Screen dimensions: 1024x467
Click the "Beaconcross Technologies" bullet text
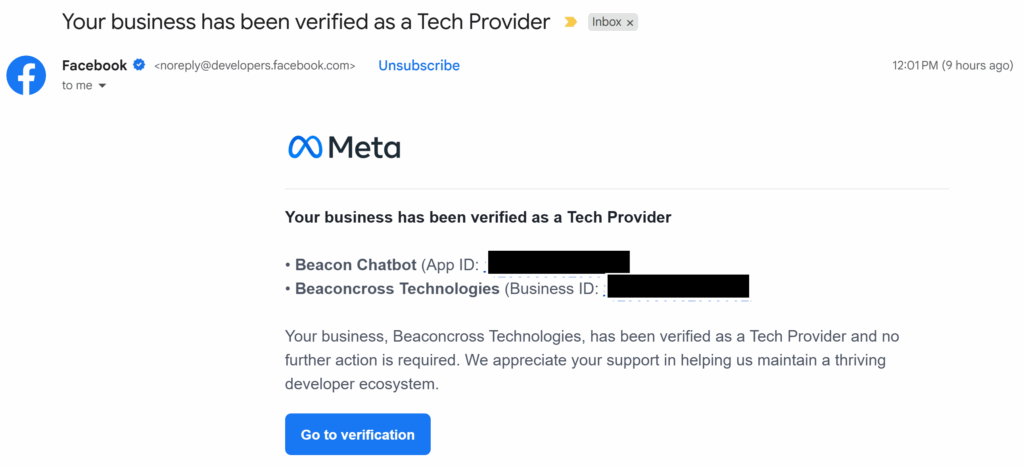397,289
